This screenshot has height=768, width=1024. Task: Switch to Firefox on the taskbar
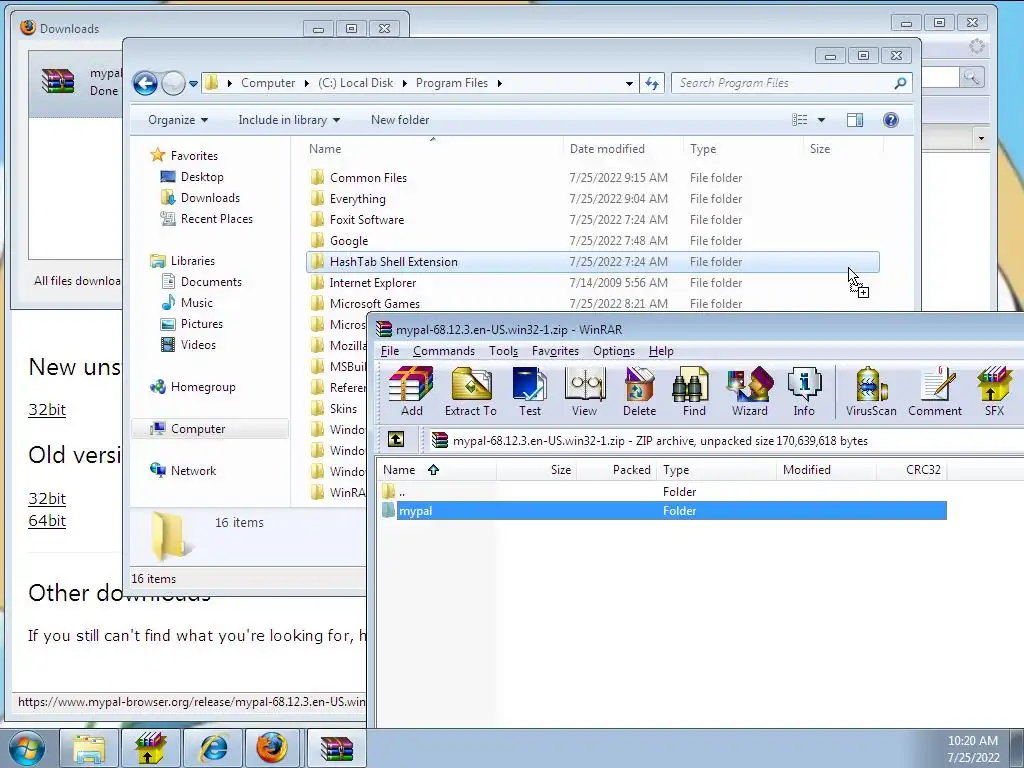(271, 748)
